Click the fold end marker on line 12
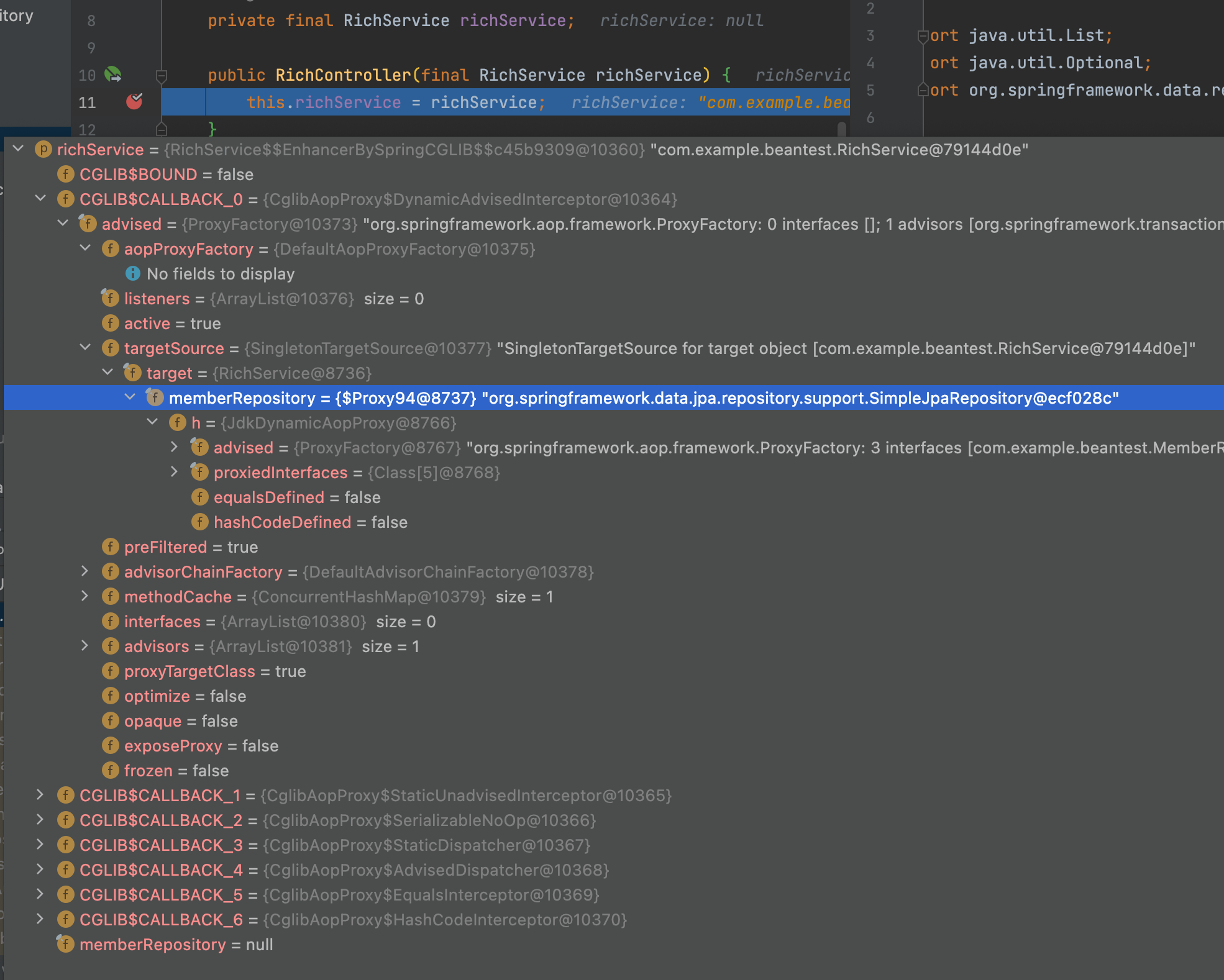 pyautogui.click(x=162, y=129)
